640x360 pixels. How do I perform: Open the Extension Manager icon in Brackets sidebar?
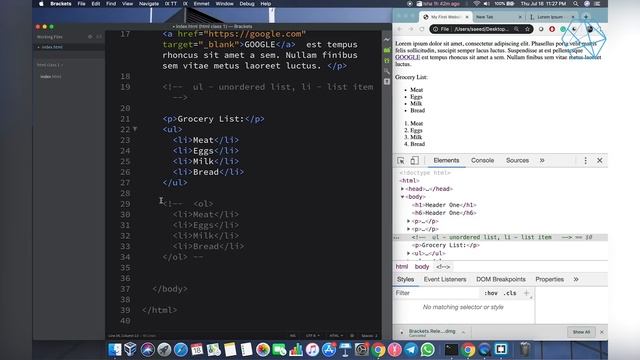click(387, 50)
